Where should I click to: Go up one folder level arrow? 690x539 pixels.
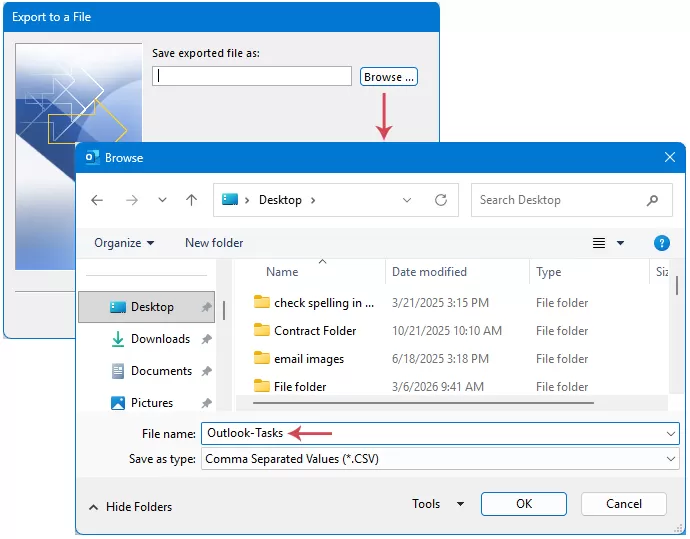pos(191,200)
